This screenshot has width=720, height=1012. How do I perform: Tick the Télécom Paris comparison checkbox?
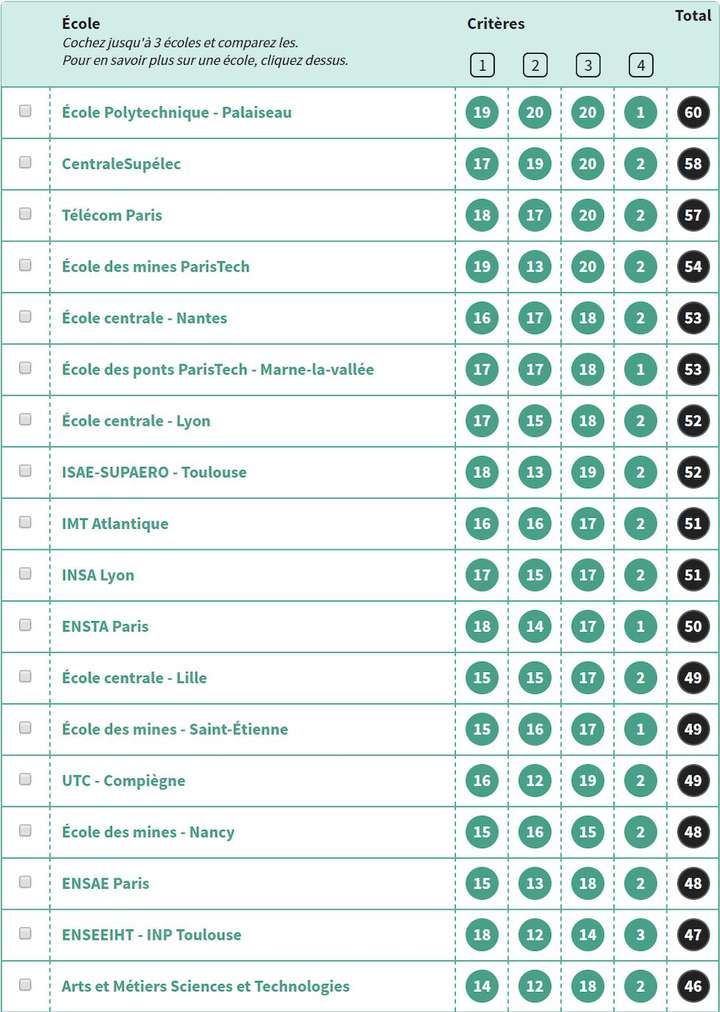(26, 214)
